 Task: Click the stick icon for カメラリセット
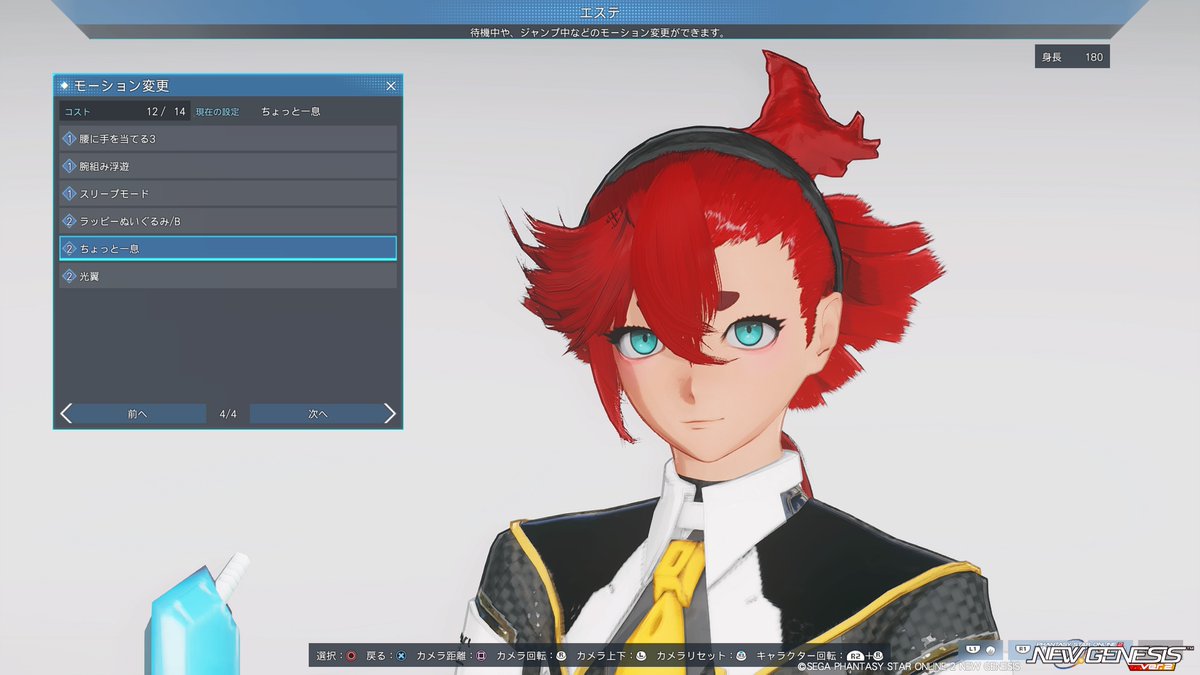pos(741,656)
